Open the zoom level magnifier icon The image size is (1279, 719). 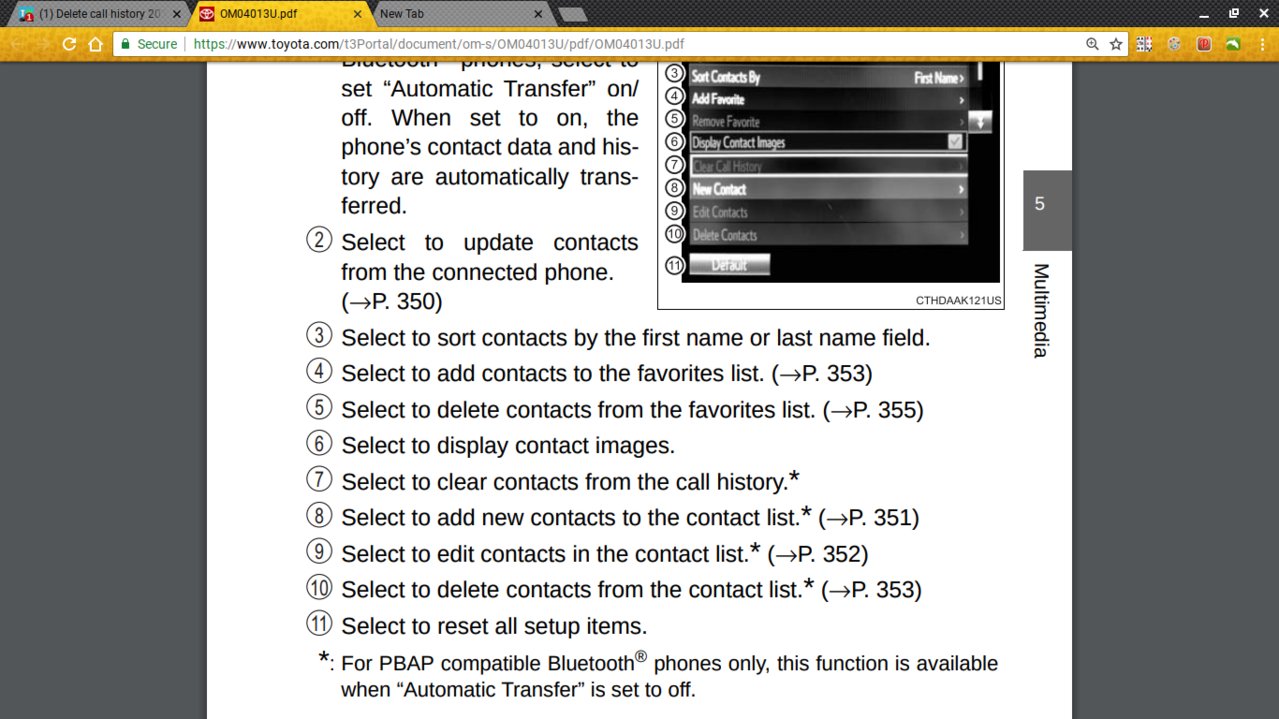pyautogui.click(x=1092, y=44)
